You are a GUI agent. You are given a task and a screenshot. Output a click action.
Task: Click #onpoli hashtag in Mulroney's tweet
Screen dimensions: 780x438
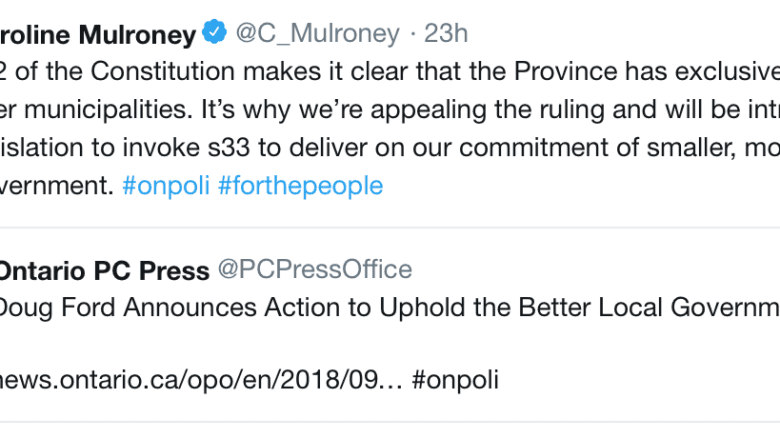click(166, 186)
